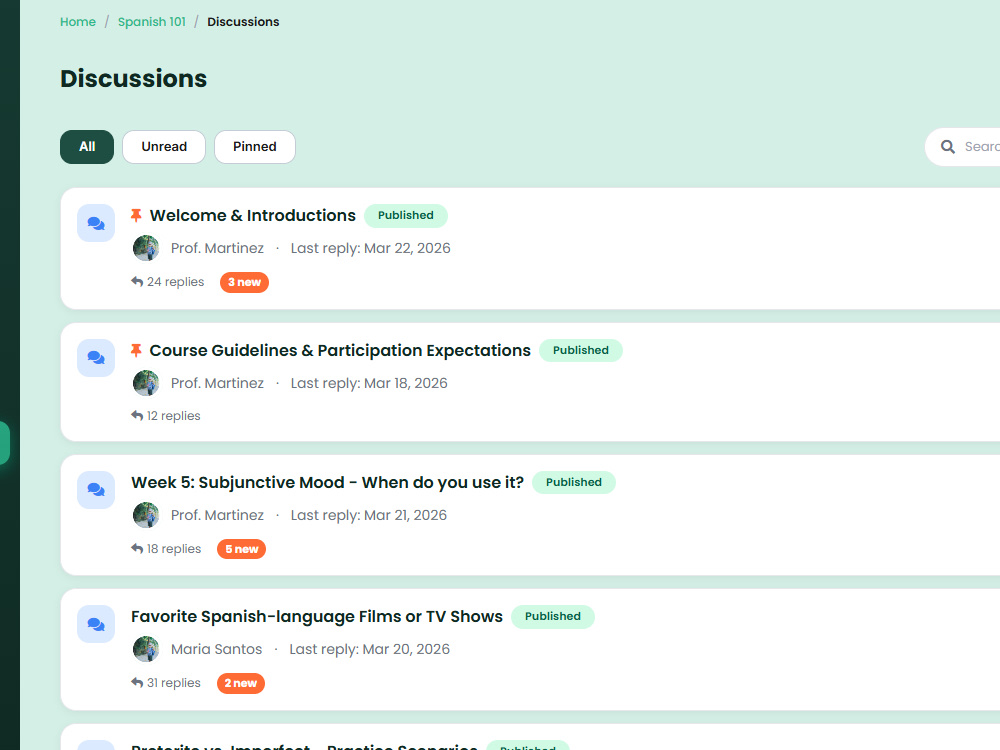The width and height of the screenshot is (1000, 750).
Task: Click the Maria Santos author name
Action: click(216, 649)
